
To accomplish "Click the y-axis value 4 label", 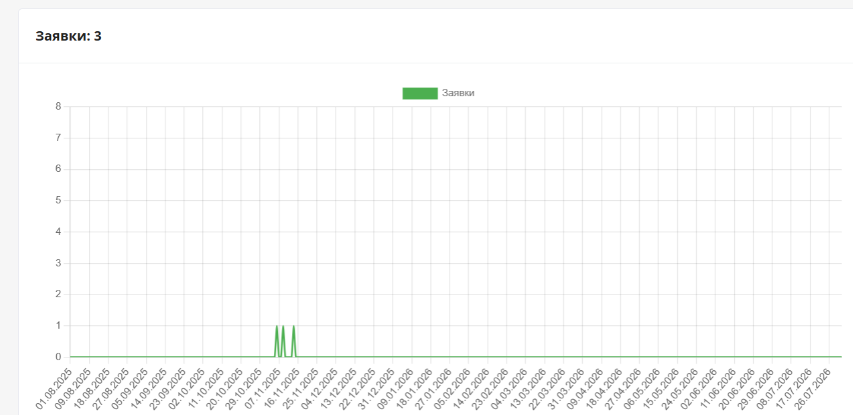I will 58,231.
